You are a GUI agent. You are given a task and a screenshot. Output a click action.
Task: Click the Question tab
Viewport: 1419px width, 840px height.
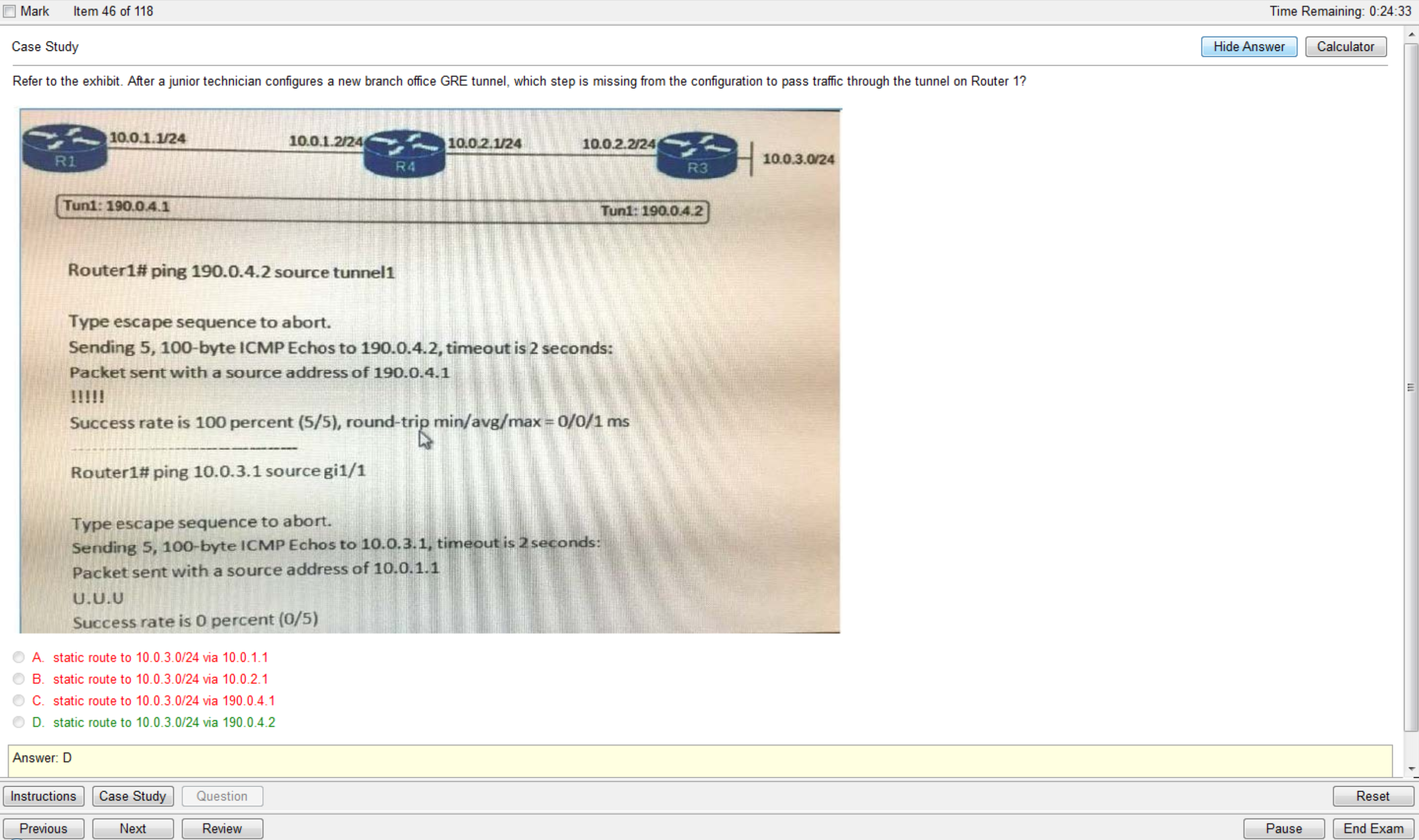pos(221,796)
